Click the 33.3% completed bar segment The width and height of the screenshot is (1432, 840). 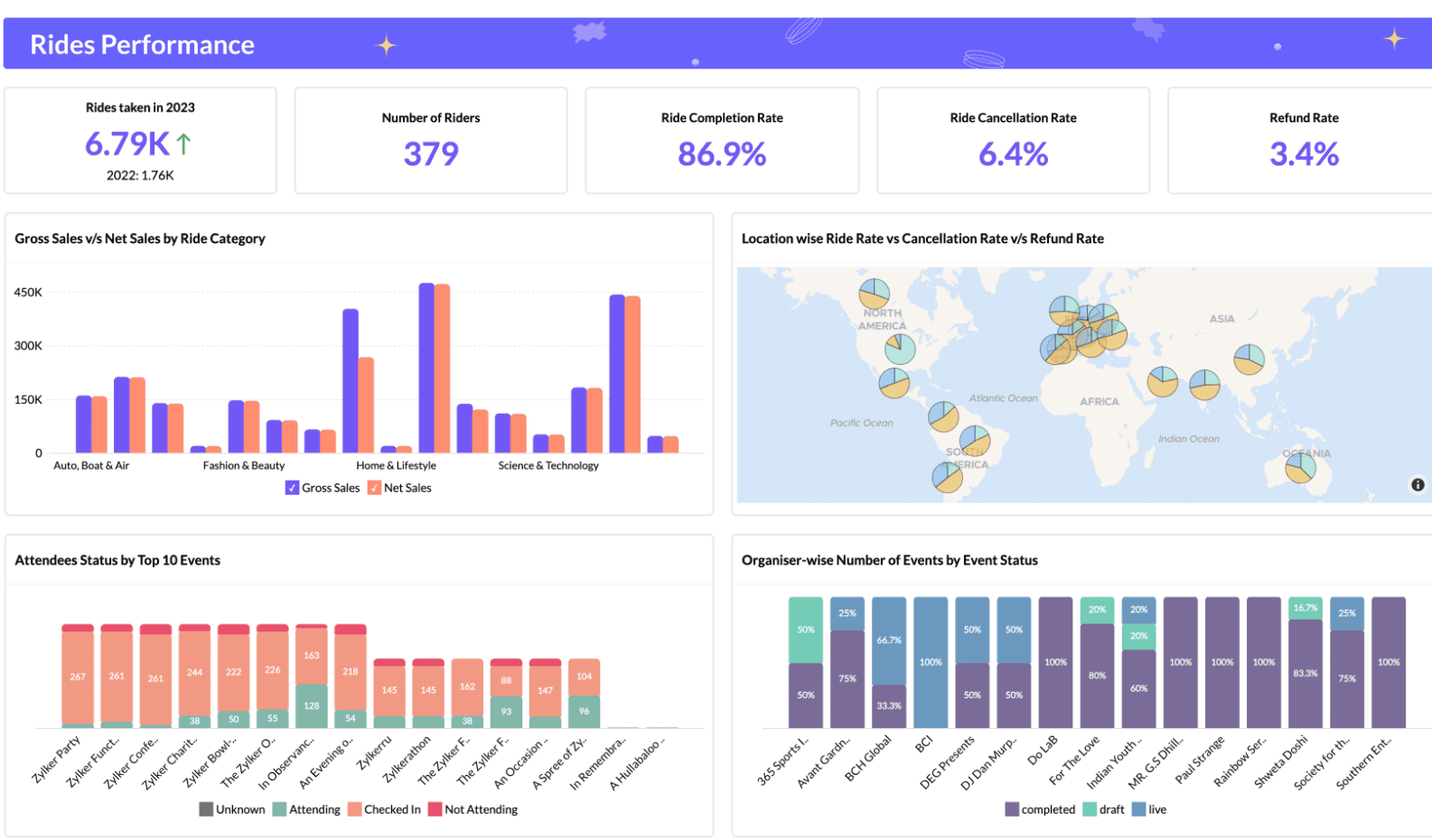pyautogui.click(x=889, y=706)
